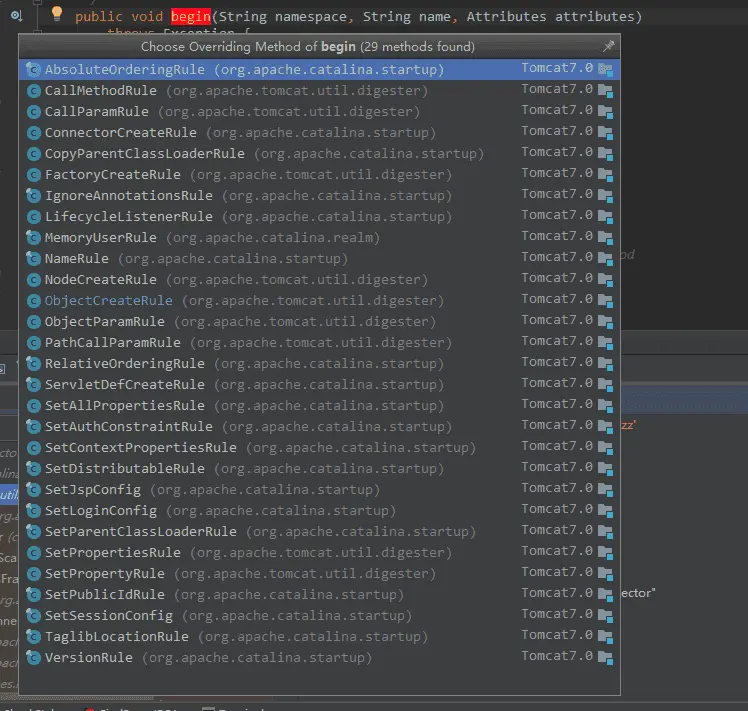This screenshot has height=711, width=748.
Task: Click class icon beside ConnectorCreateRule
Action: click(x=33, y=133)
